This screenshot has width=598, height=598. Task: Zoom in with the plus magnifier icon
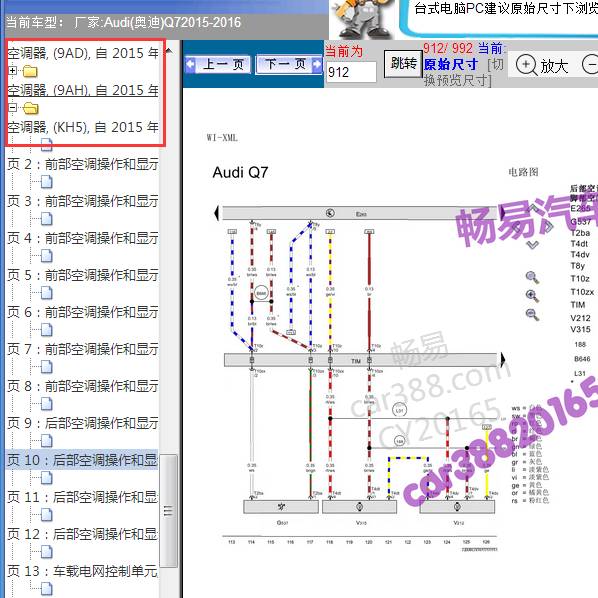tap(532, 296)
